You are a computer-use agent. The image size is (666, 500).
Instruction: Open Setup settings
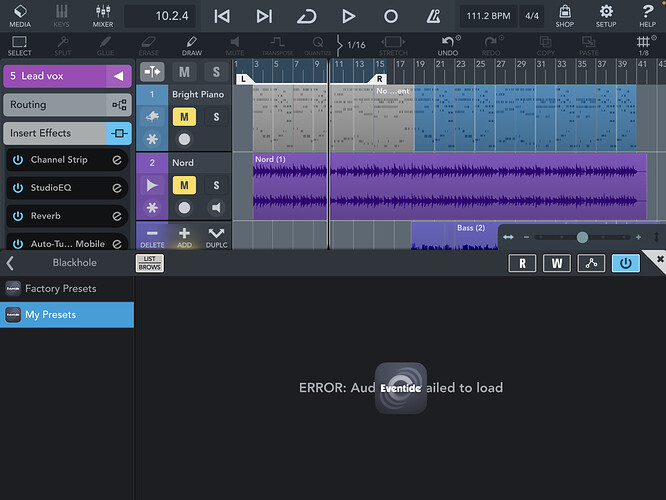coord(606,16)
